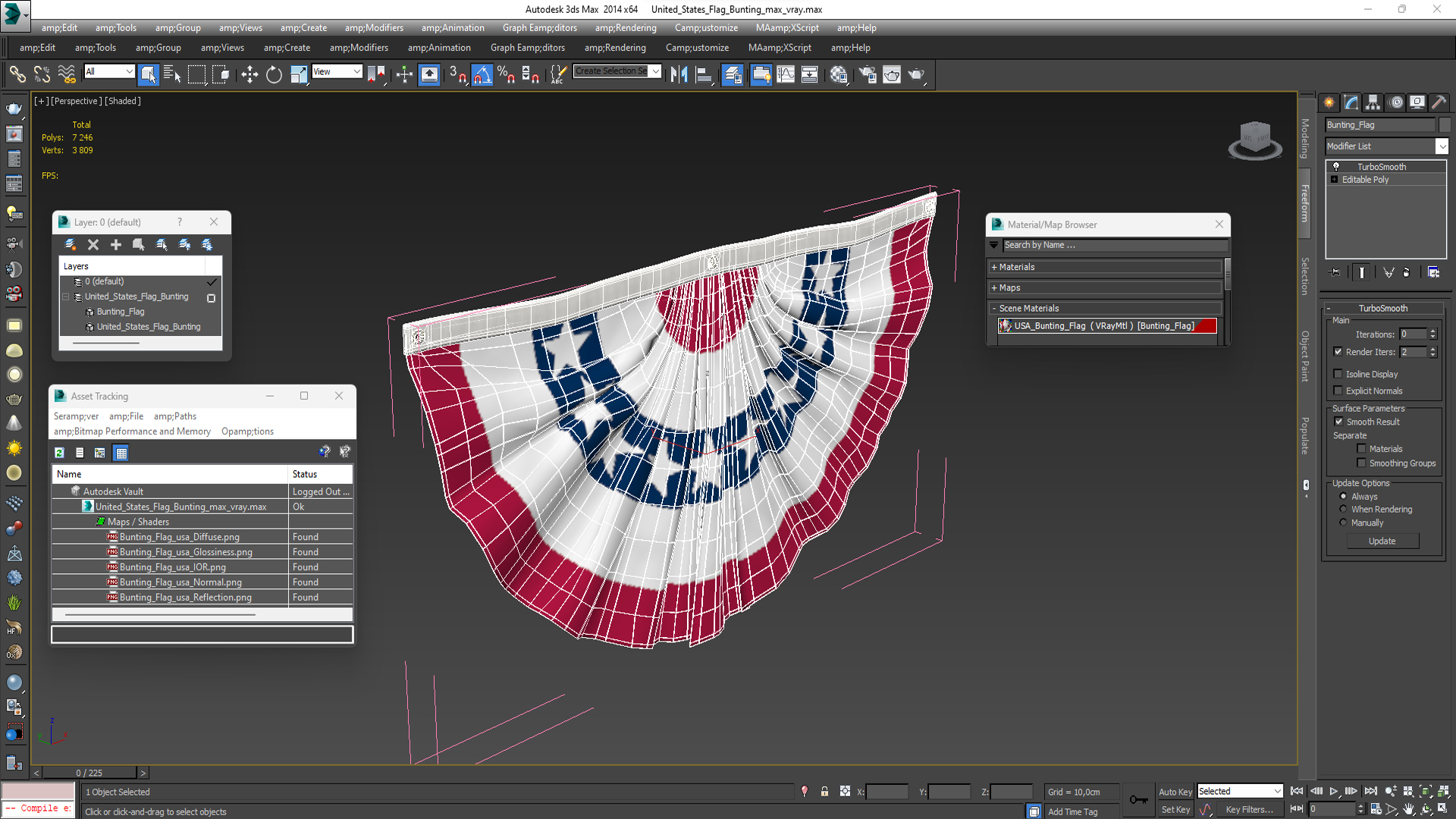Screen dimensions: 1456x819
Task: Enable Isoline Display checkbox
Action: click(x=1338, y=374)
